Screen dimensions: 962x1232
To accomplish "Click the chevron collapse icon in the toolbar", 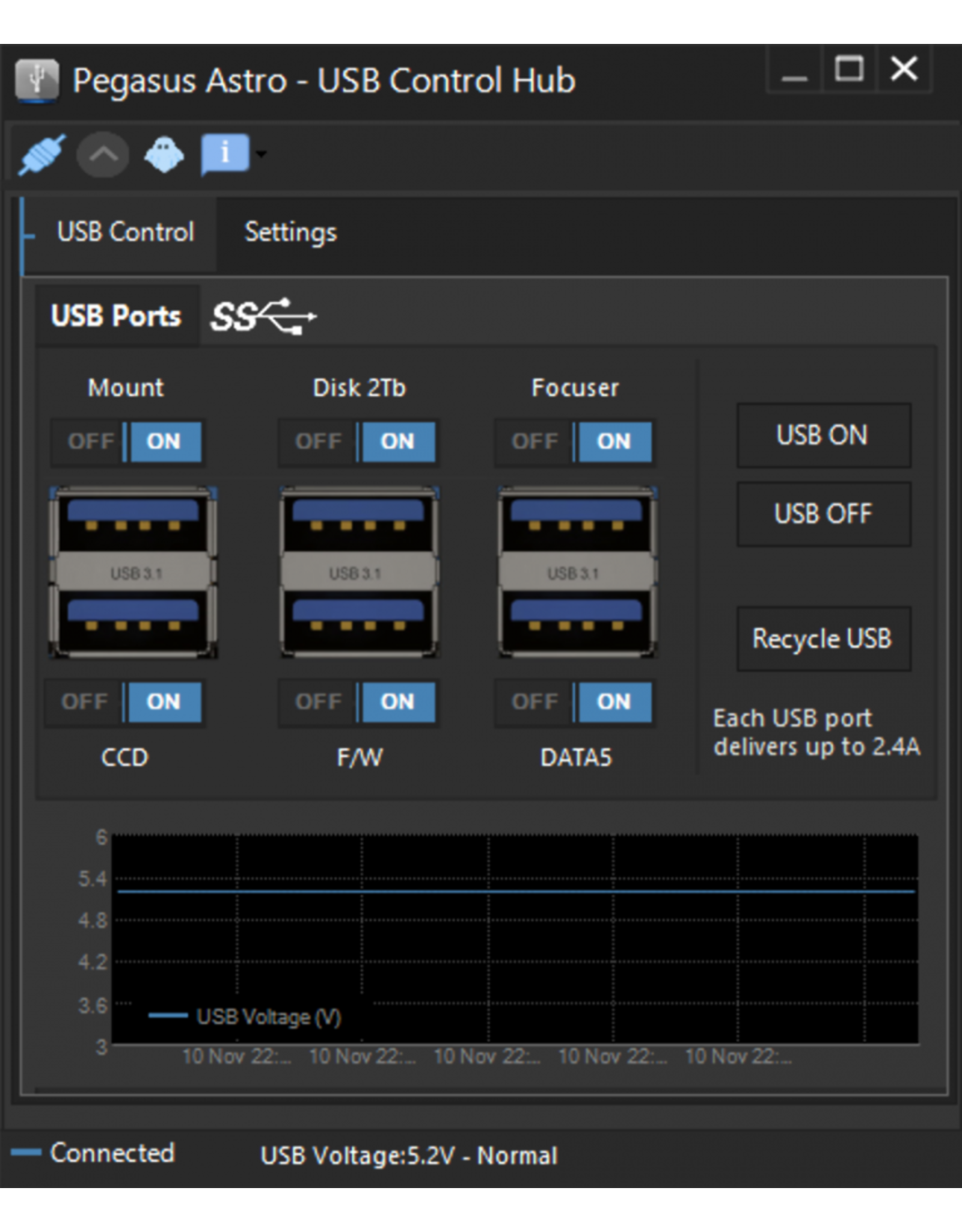I will pos(103,154).
